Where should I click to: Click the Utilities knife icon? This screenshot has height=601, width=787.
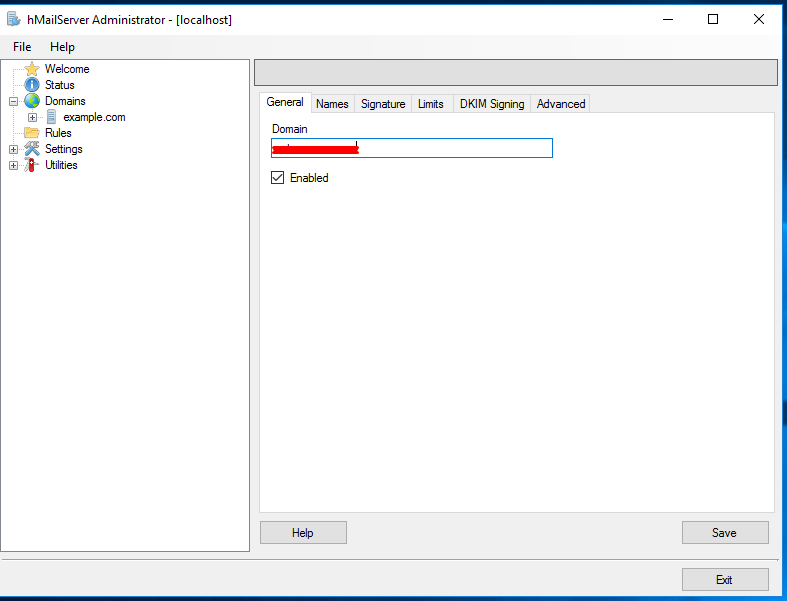pyautogui.click(x=32, y=165)
